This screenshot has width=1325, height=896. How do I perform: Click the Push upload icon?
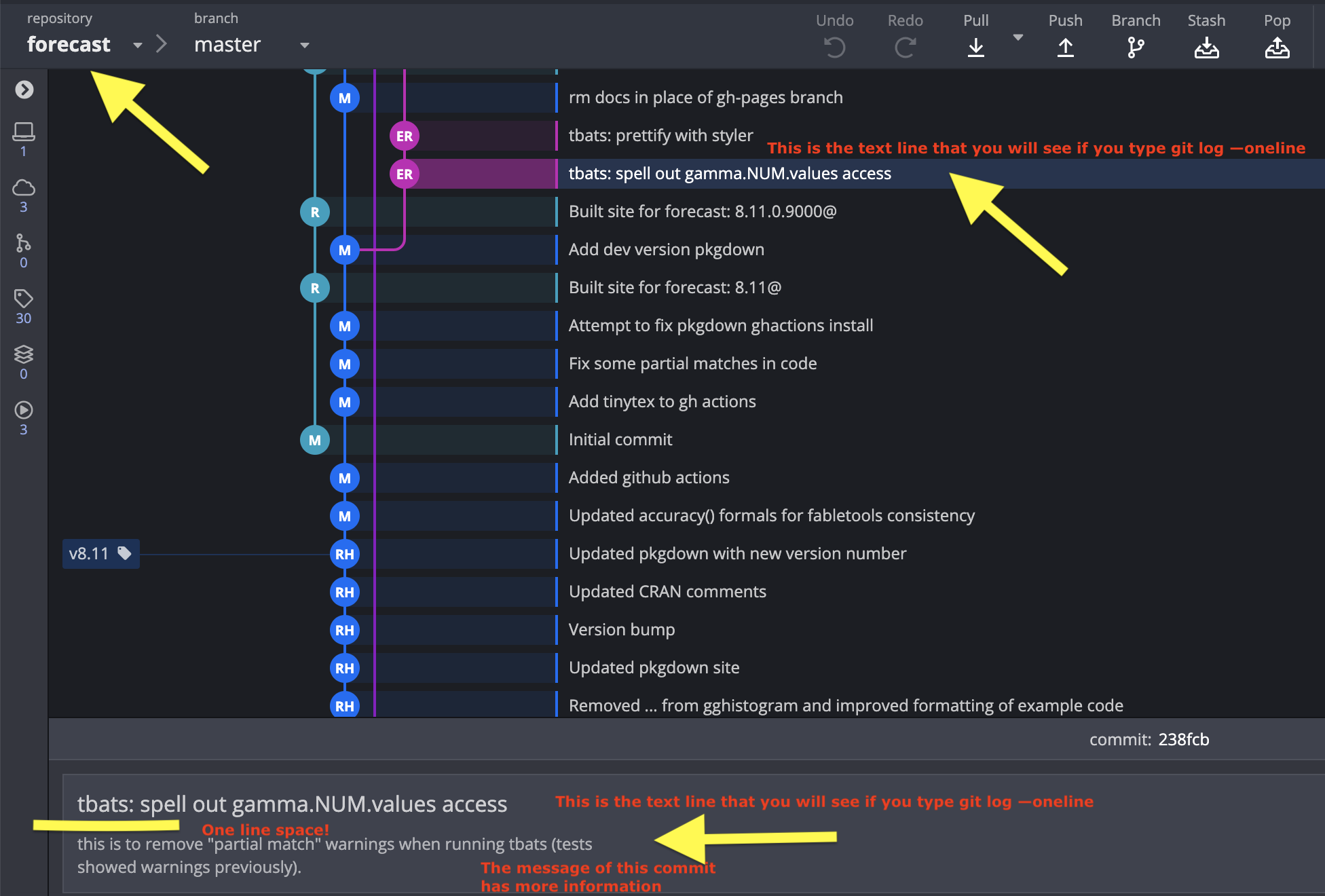point(1065,47)
